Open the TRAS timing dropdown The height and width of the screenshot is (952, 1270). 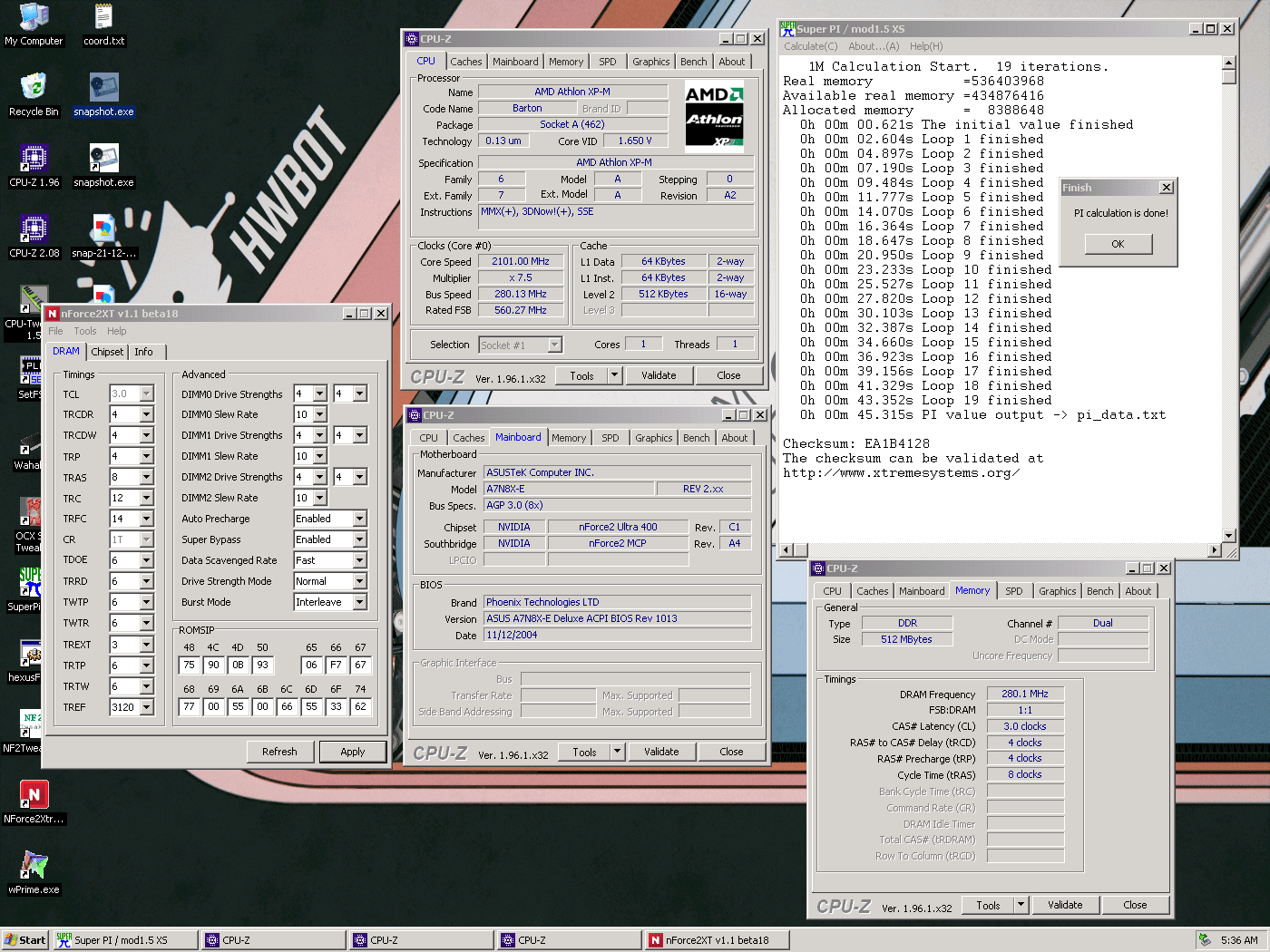pyautogui.click(x=146, y=477)
